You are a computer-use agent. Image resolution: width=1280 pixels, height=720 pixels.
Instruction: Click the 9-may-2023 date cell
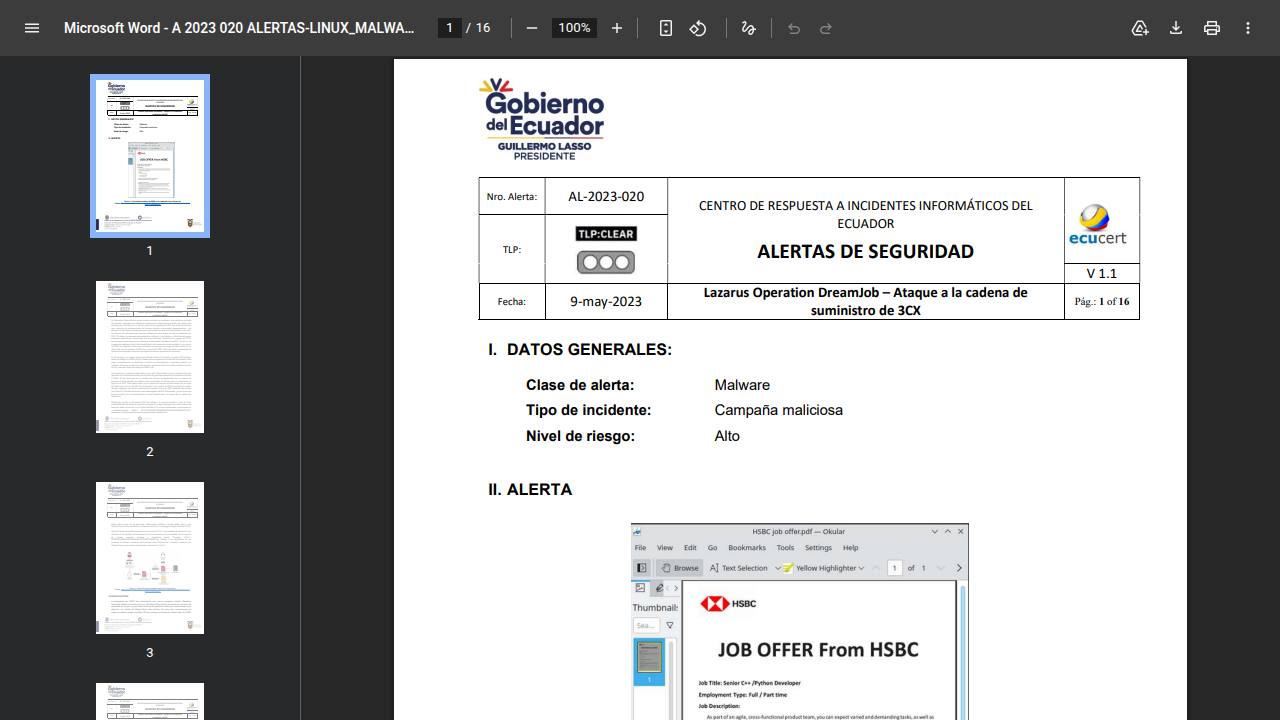point(606,301)
